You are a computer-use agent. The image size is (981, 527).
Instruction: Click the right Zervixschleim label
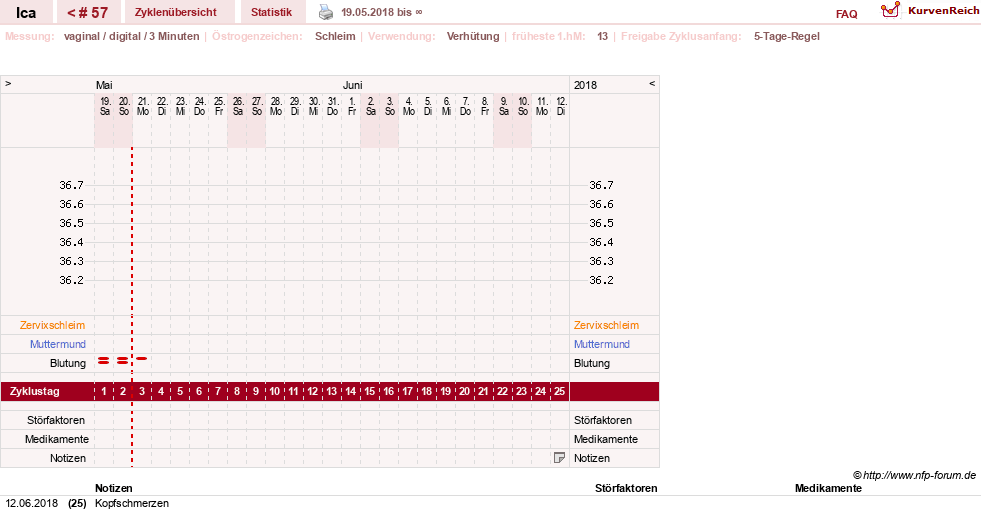click(x=606, y=325)
